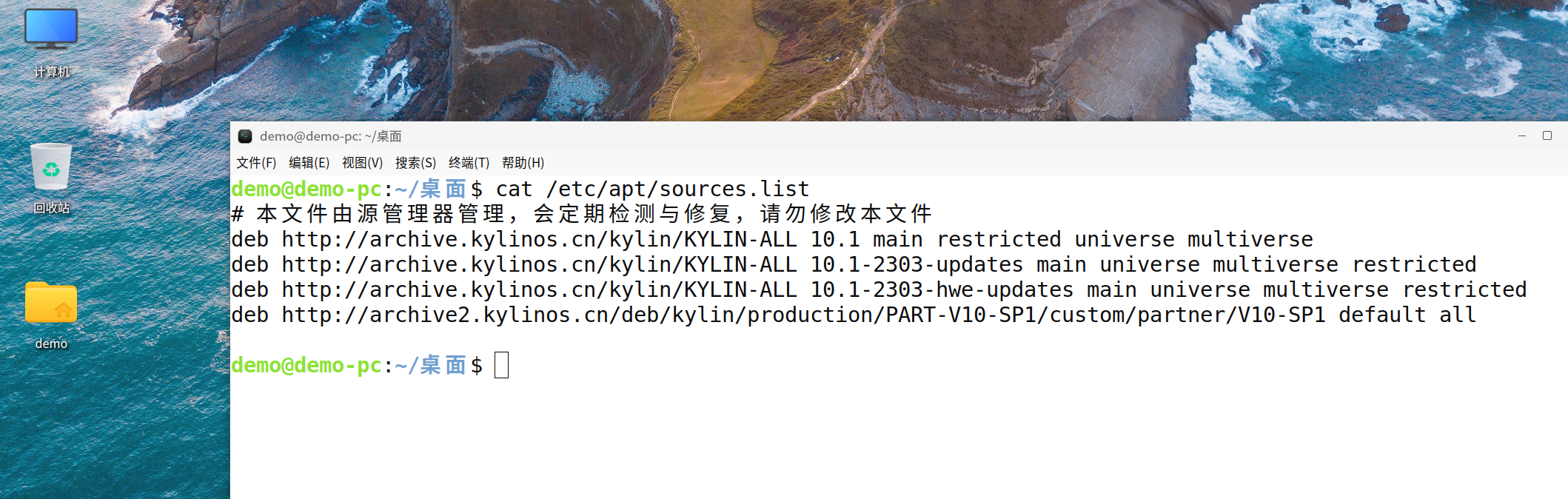Open the 编辑(E) menu
The width and height of the screenshot is (1568, 499).
309,163
